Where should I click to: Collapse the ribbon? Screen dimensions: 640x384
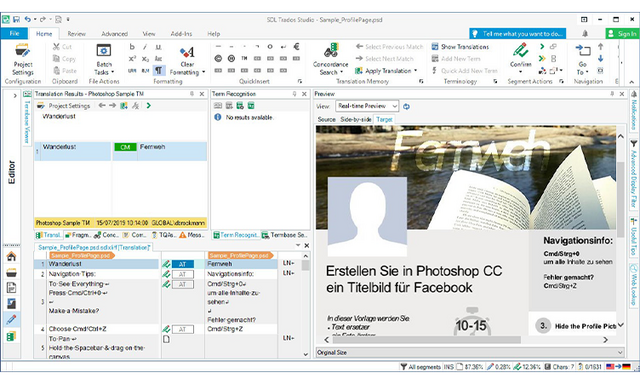(631, 82)
